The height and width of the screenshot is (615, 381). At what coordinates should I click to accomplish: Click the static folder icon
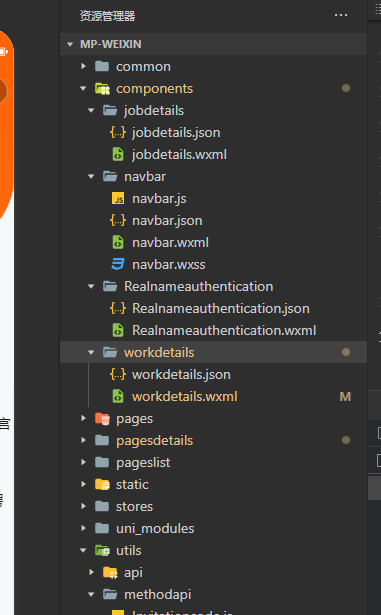coord(102,484)
